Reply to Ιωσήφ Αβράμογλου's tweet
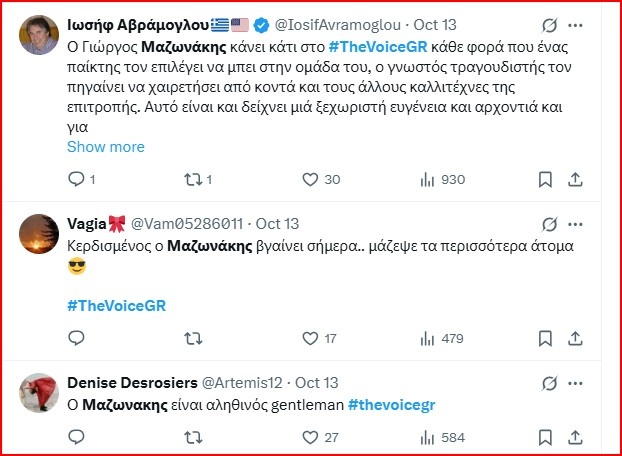The image size is (622, 456). pyautogui.click(x=76, y=180)
